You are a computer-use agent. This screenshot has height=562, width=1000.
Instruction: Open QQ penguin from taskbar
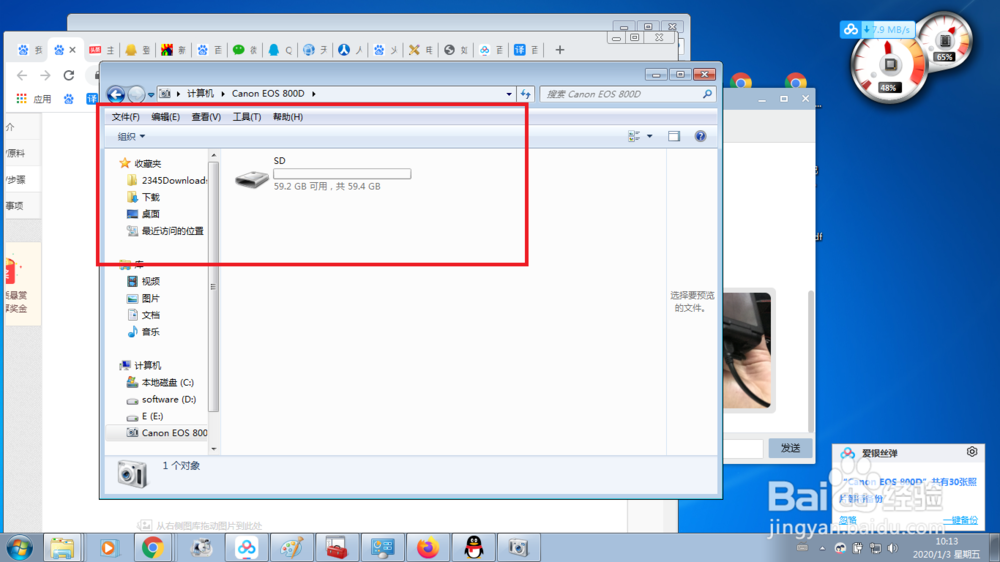[473, 547]
